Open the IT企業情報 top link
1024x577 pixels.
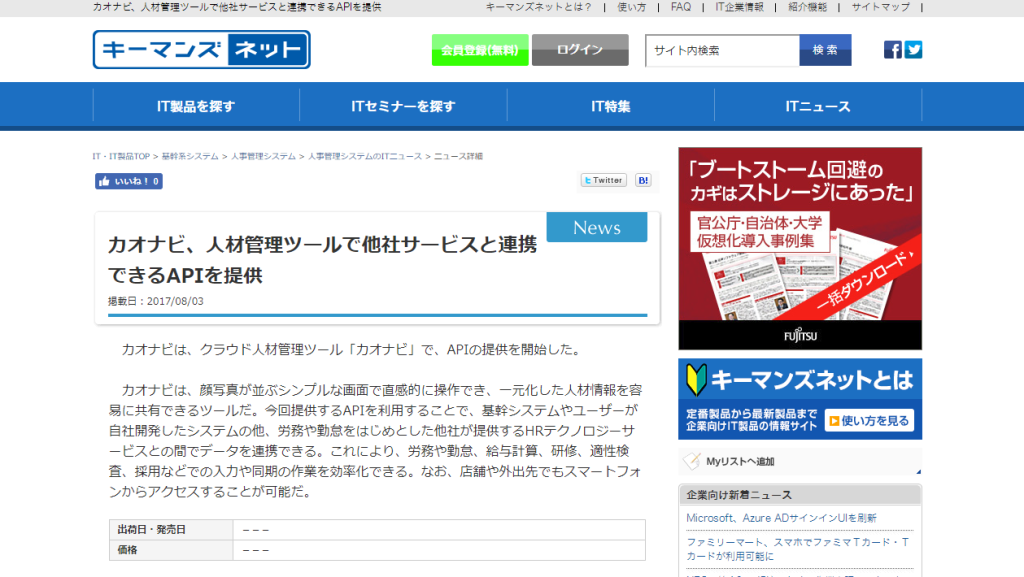coord(739,7)
